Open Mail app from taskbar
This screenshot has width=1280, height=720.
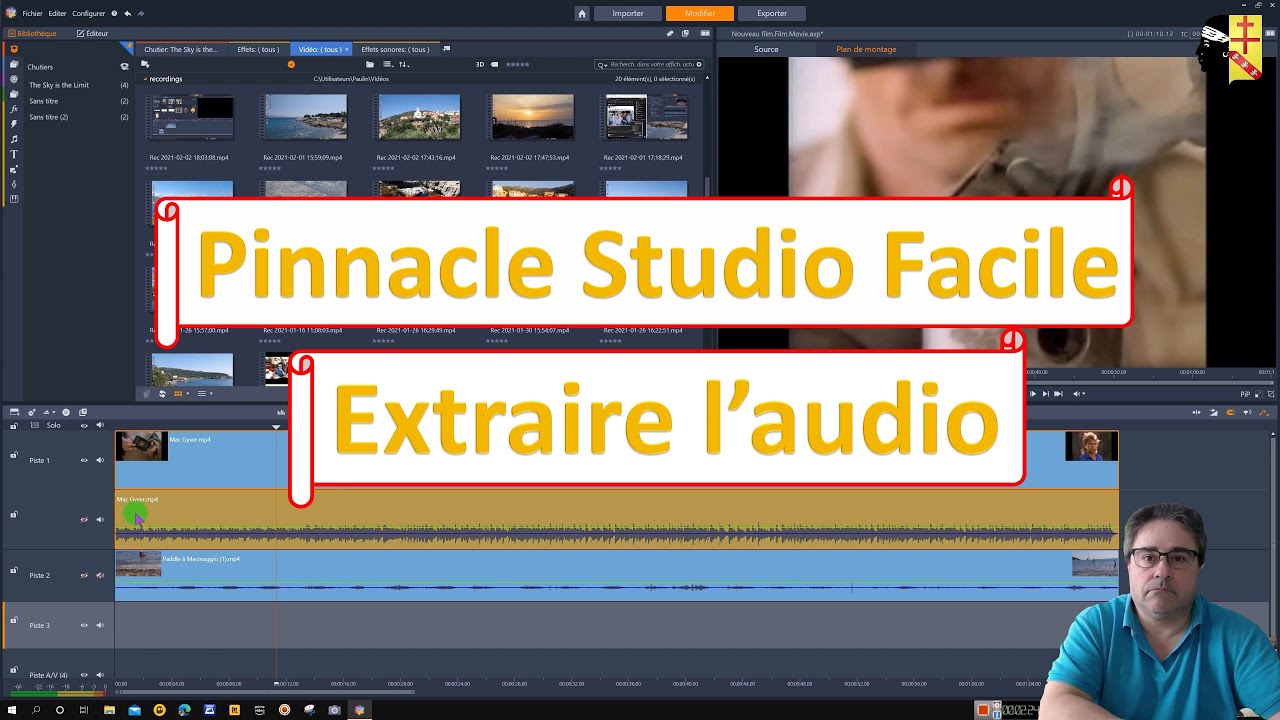(134, 710)
